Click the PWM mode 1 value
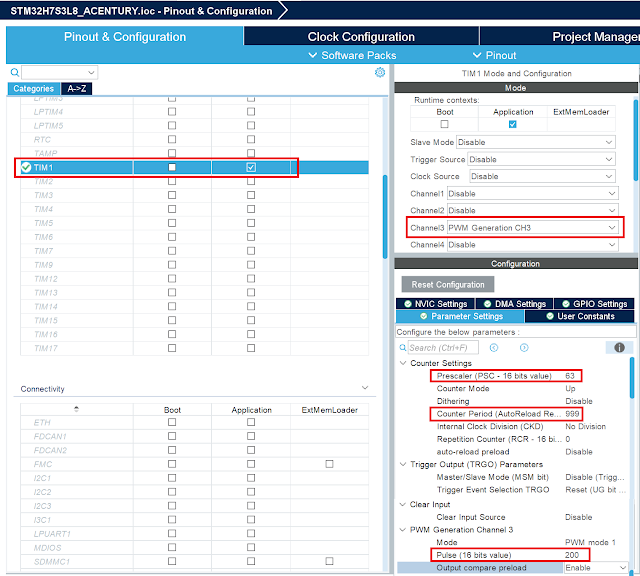Image resolution: width=640 pixels, height=576 pixels. tap(590, 543)
